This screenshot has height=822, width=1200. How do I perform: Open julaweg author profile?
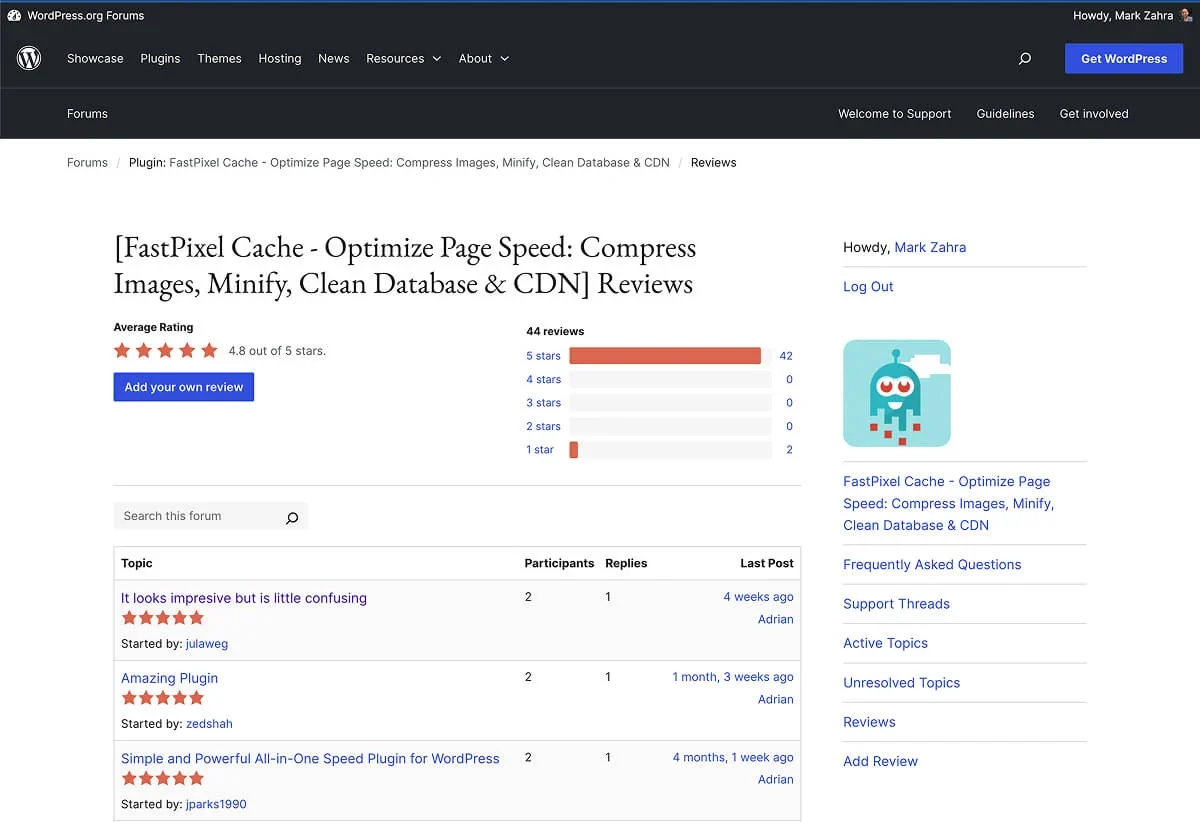click(207, 644)
